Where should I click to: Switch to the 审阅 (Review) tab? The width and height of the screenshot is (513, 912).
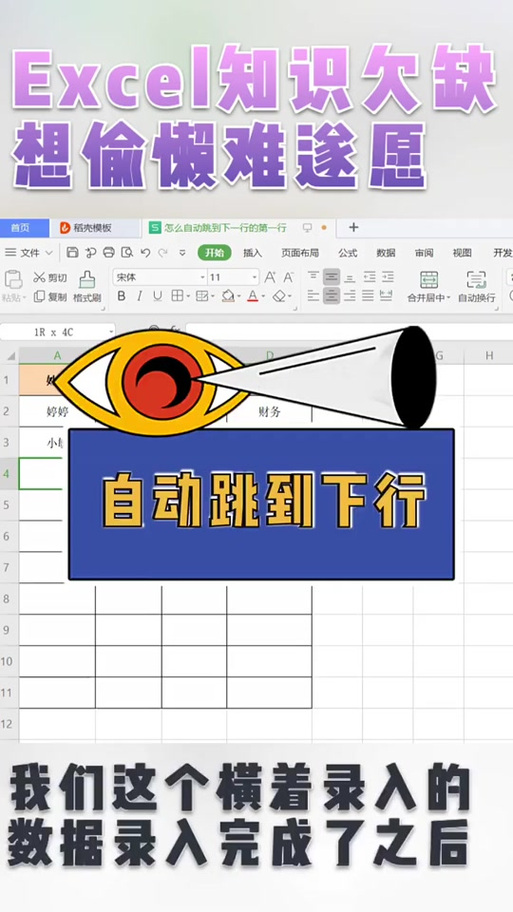pos(424,252)
